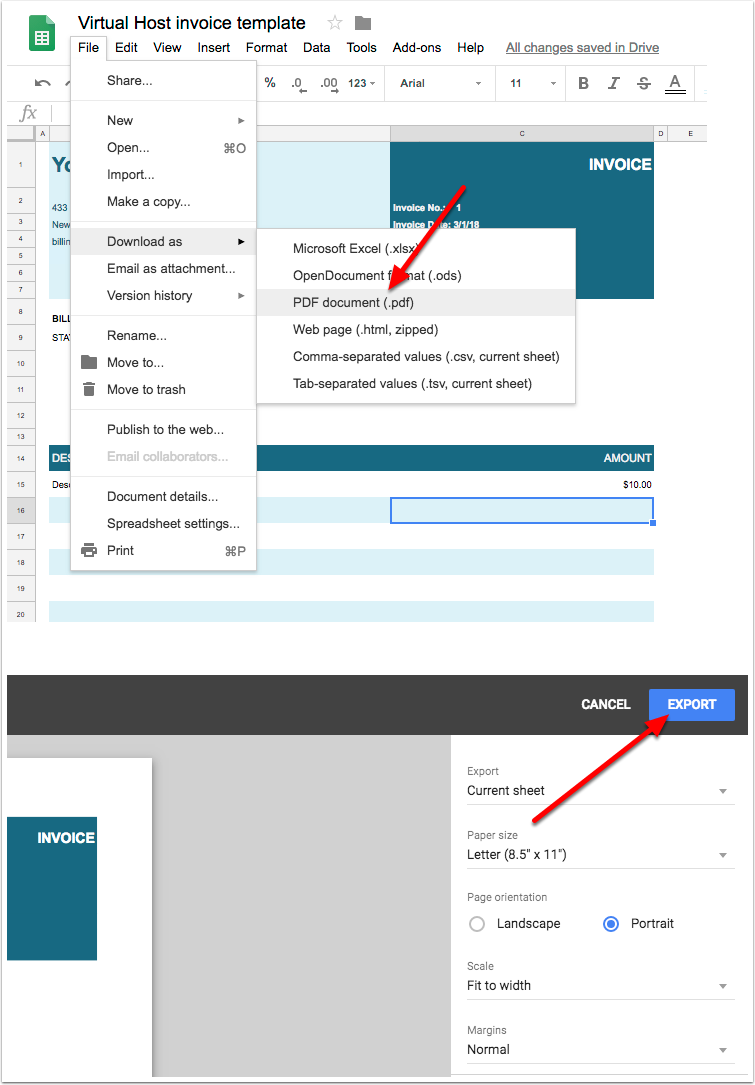Screen dimensions: 755x1085
Task: Select Tab-separated values (.tsv) option
Action: 416,383
